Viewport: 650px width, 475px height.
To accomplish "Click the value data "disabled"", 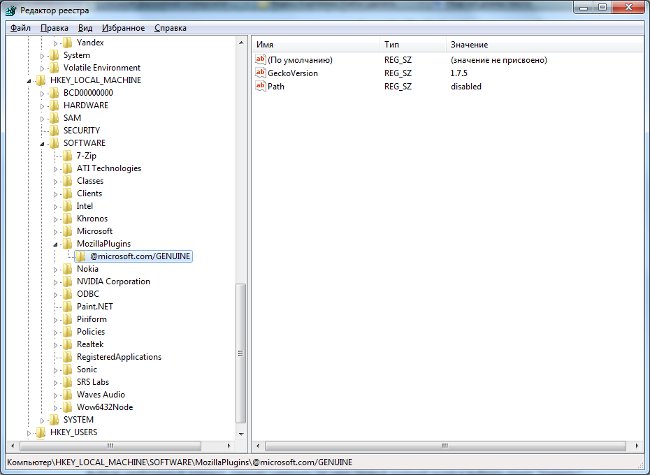I will [x=466, y=86].
